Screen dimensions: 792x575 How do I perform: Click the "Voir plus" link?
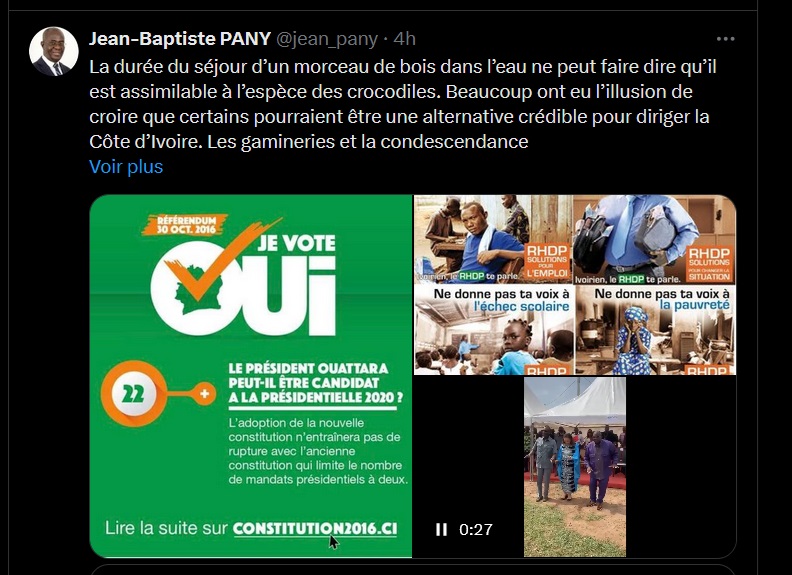pyautogui.click(x=126, y=167)
